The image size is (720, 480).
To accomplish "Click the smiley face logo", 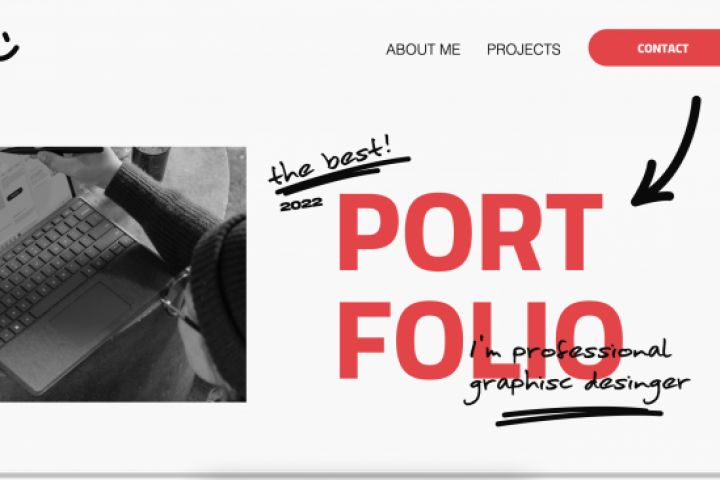I will (x=8, y=46).
